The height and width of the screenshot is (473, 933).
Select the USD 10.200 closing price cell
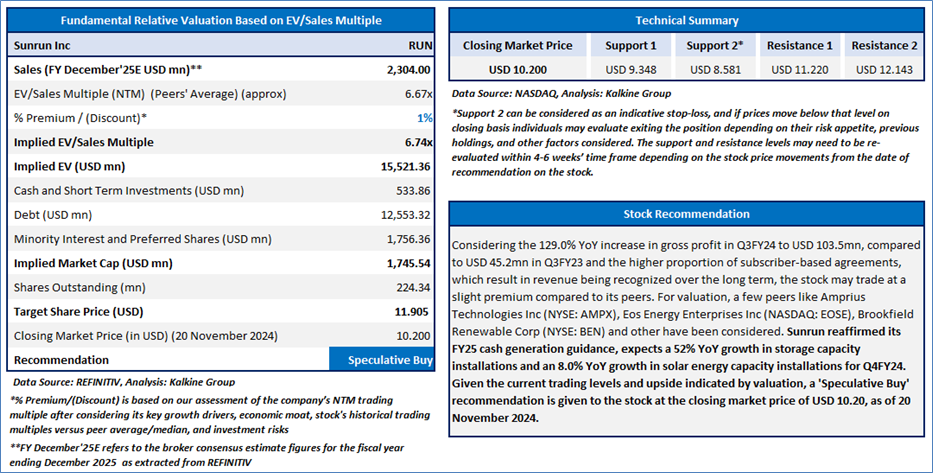click(x=518, y=70)
